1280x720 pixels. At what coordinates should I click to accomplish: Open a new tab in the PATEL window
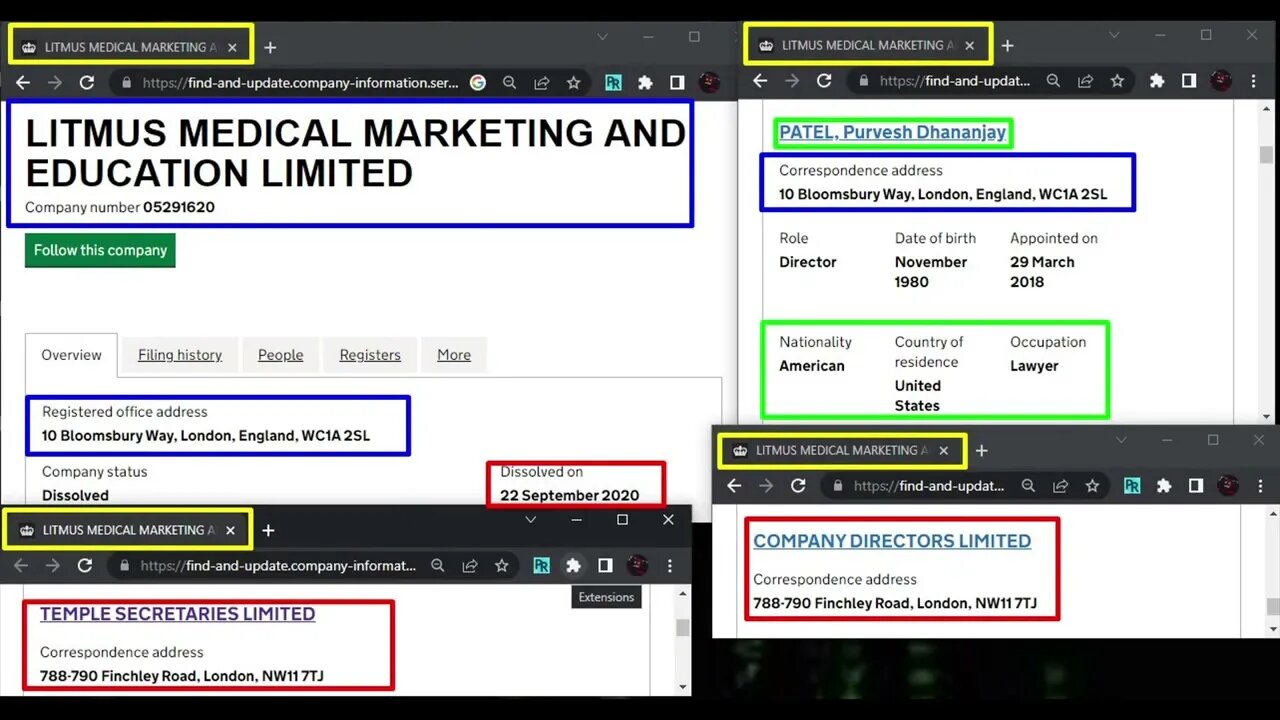(x=1007, y=45)
